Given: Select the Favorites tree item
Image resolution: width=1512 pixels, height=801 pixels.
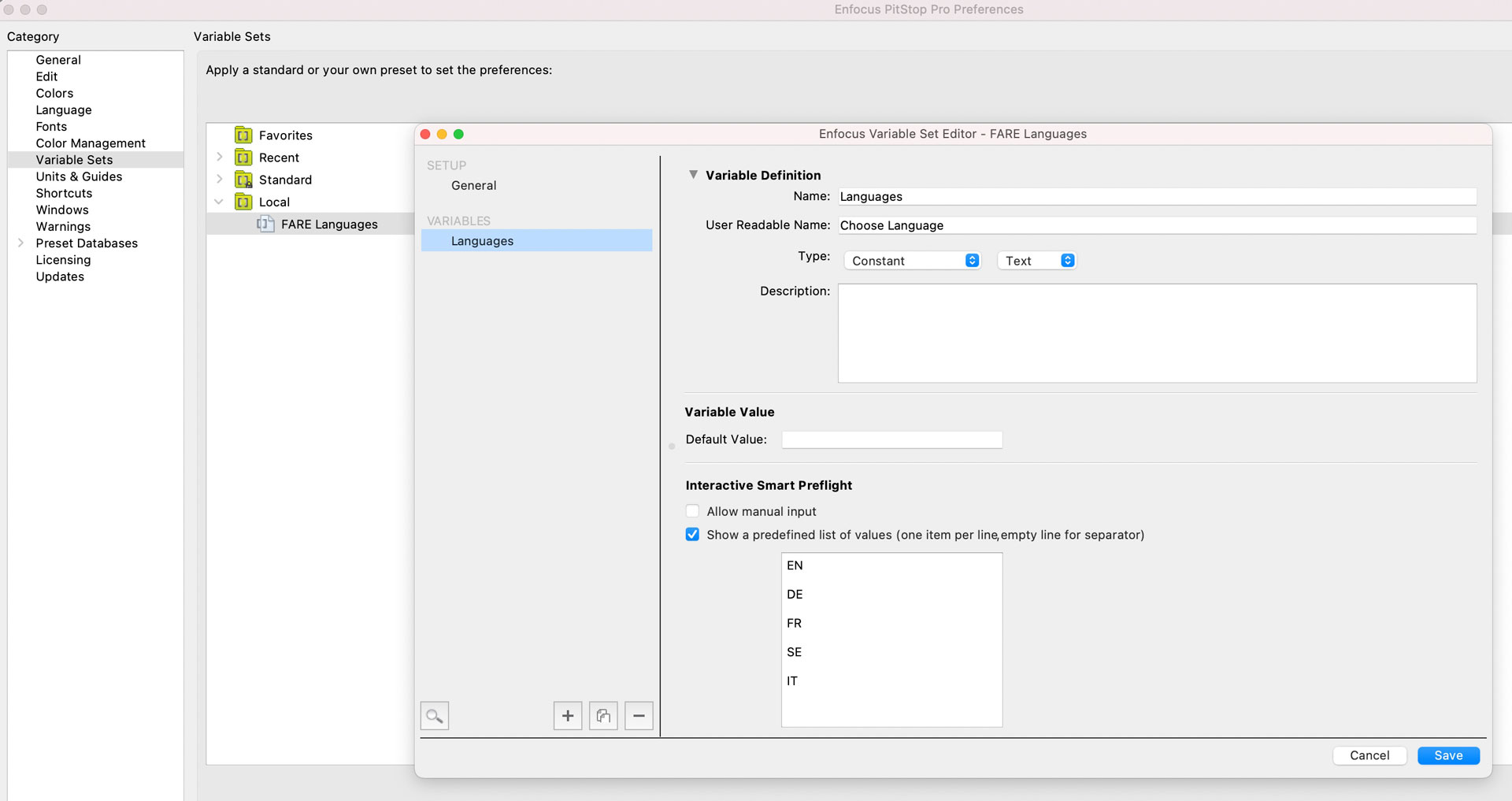Looking at the screenshot, I should point(286,135).
